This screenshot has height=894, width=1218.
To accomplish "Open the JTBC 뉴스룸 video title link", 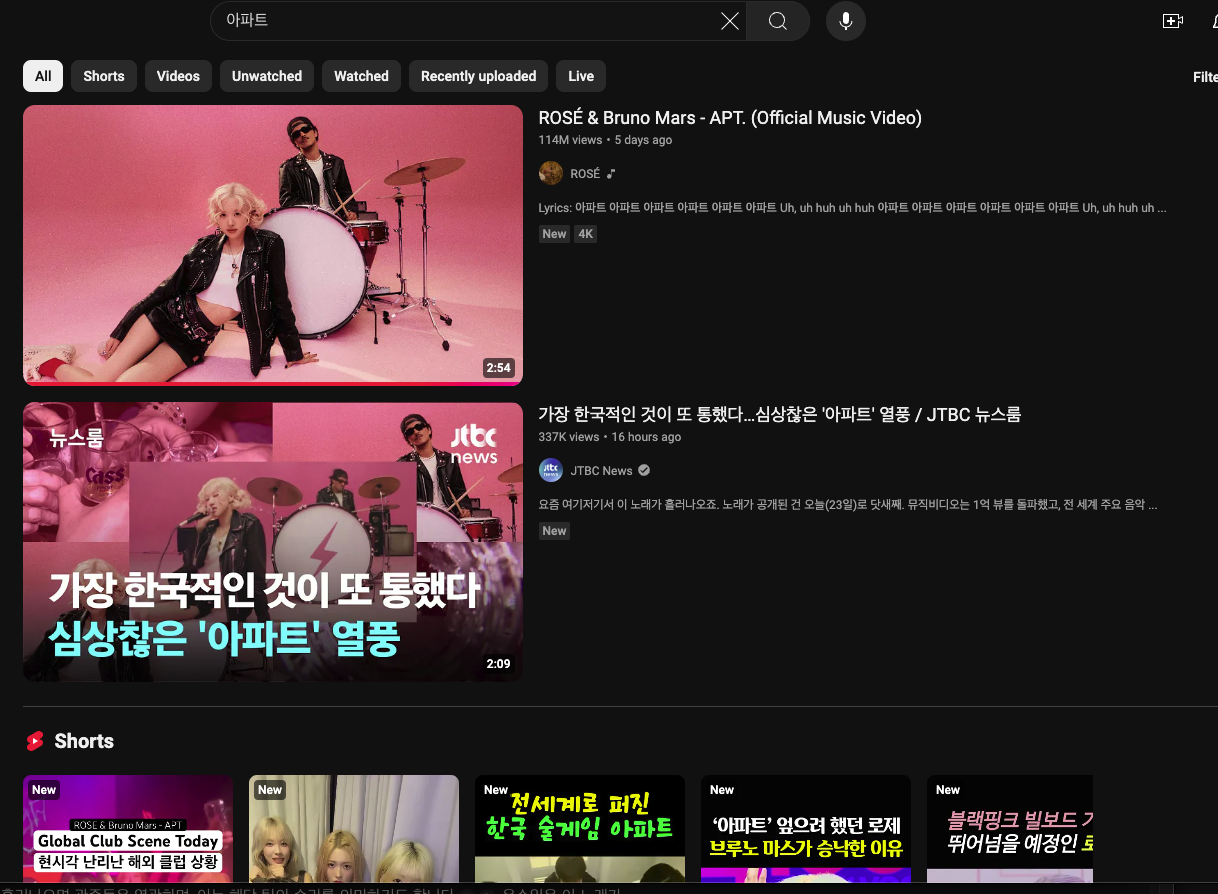I will click(780, 414).
